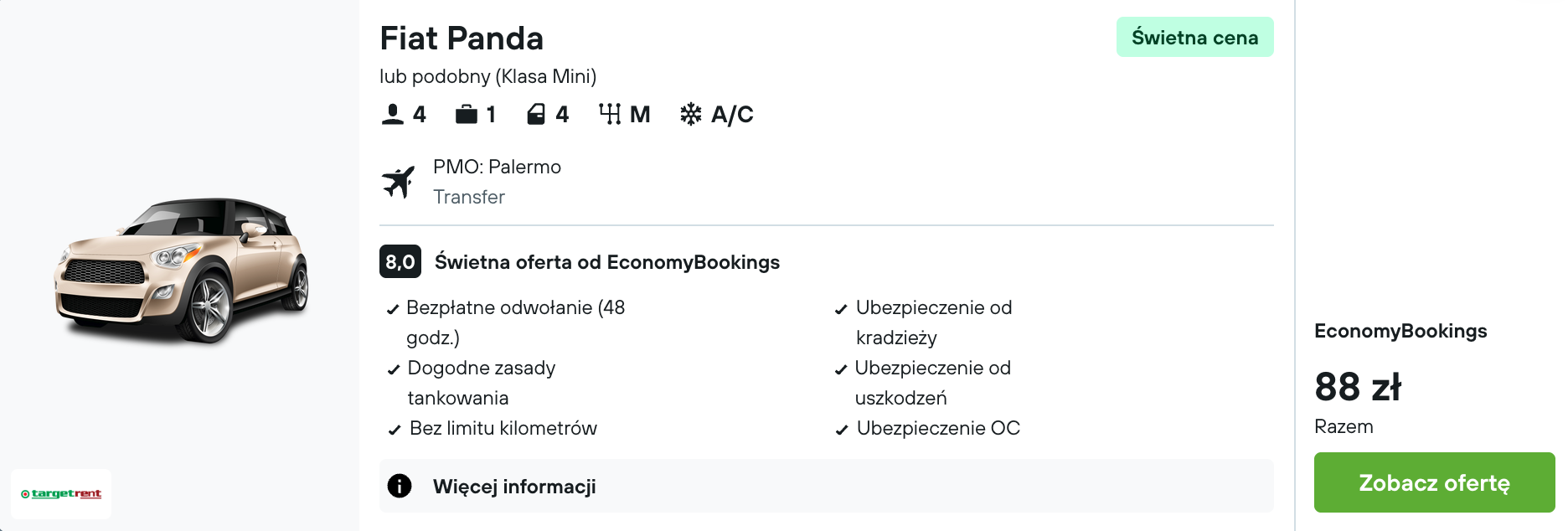Click the targetrent supplier logo
Image resolution: width=1568 pixels, height=531 pixels.
click(x=61, y=493)
